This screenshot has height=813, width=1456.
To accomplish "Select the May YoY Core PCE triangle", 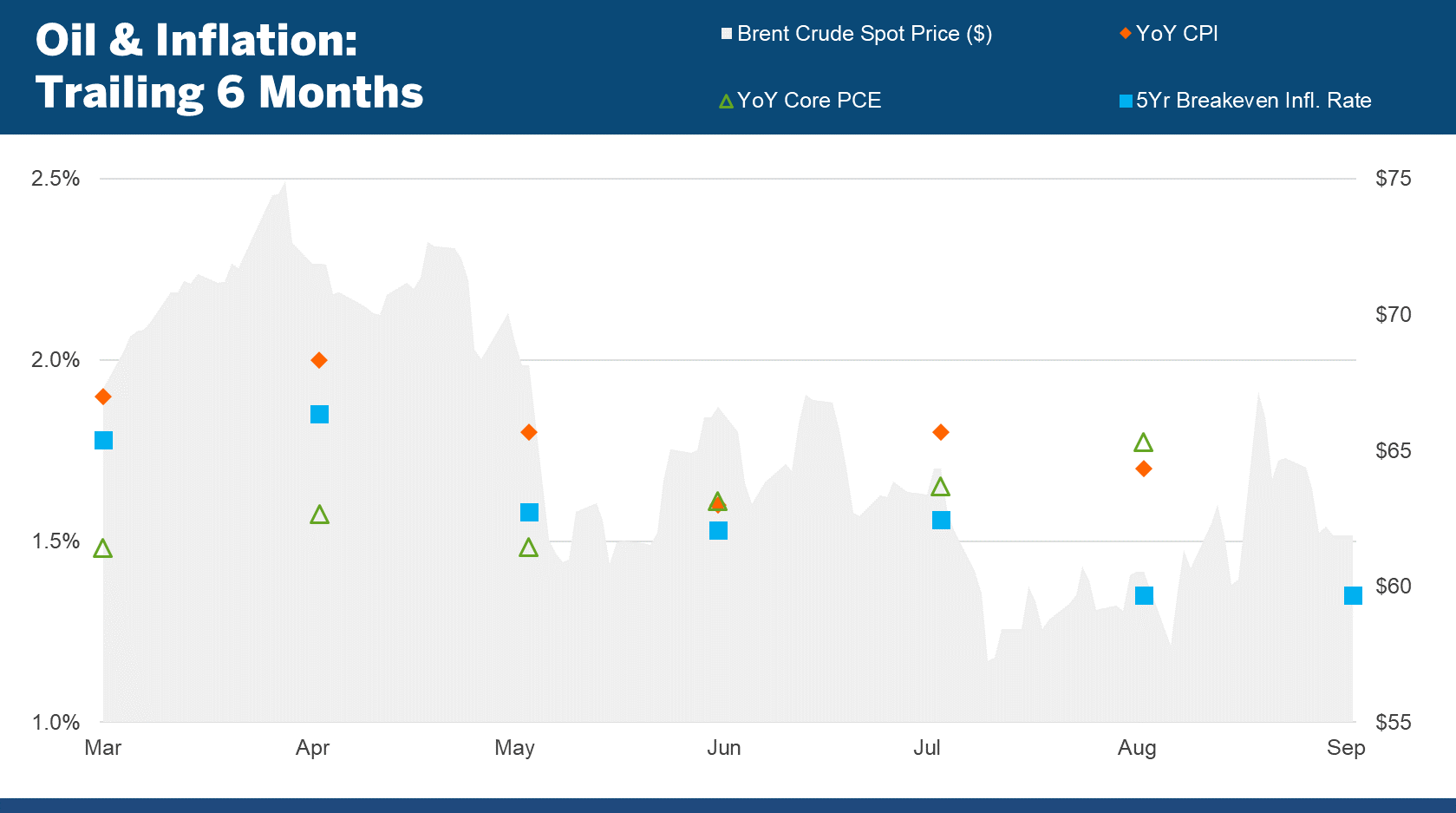I will [x=528, y=547].
